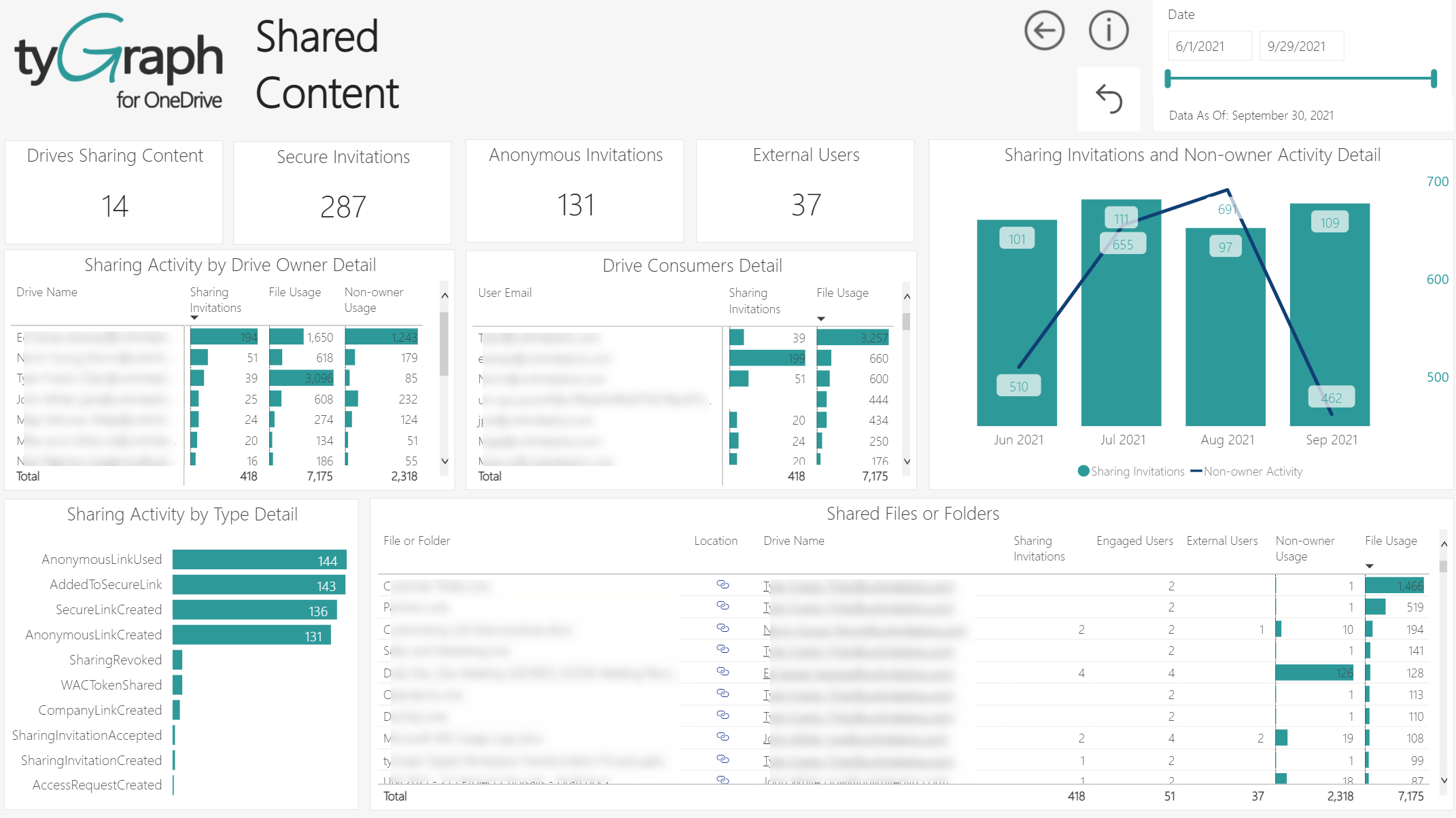1456x818 pixels.
Task: Select the AnonymousLinkUsed bar
Action: click(x=259, y=560)
